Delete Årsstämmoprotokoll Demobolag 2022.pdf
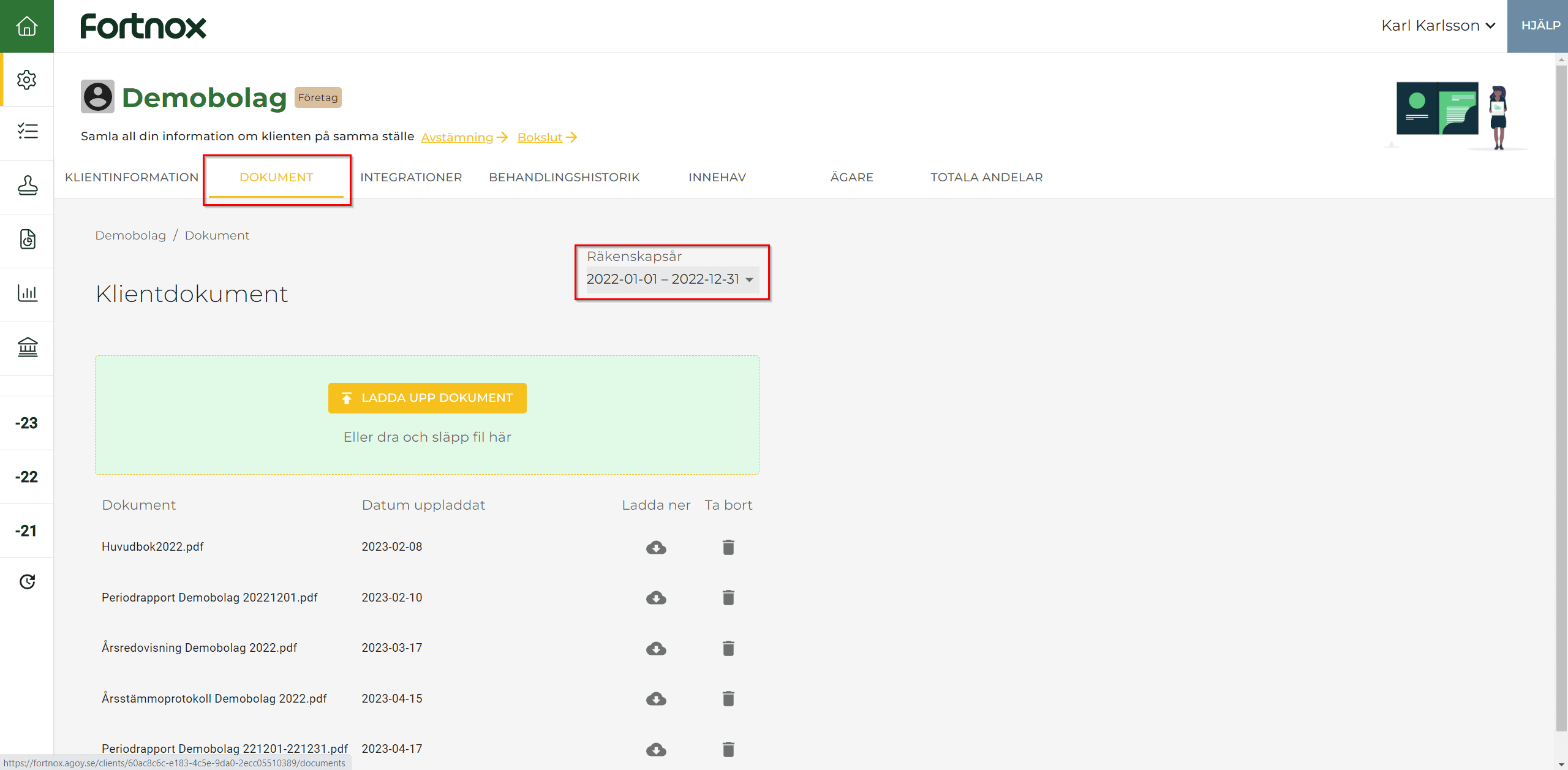1568x770 pixels. pos(728,698)
